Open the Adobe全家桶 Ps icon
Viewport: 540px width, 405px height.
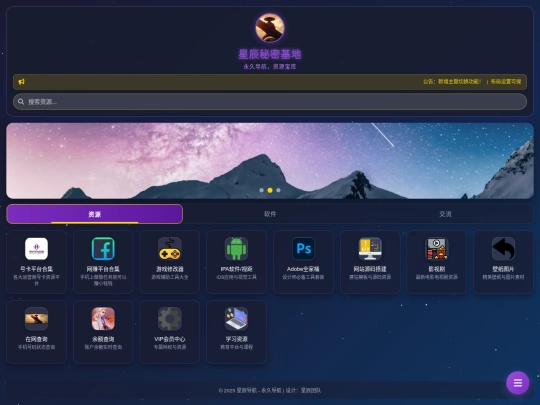(x=303, y=249)
